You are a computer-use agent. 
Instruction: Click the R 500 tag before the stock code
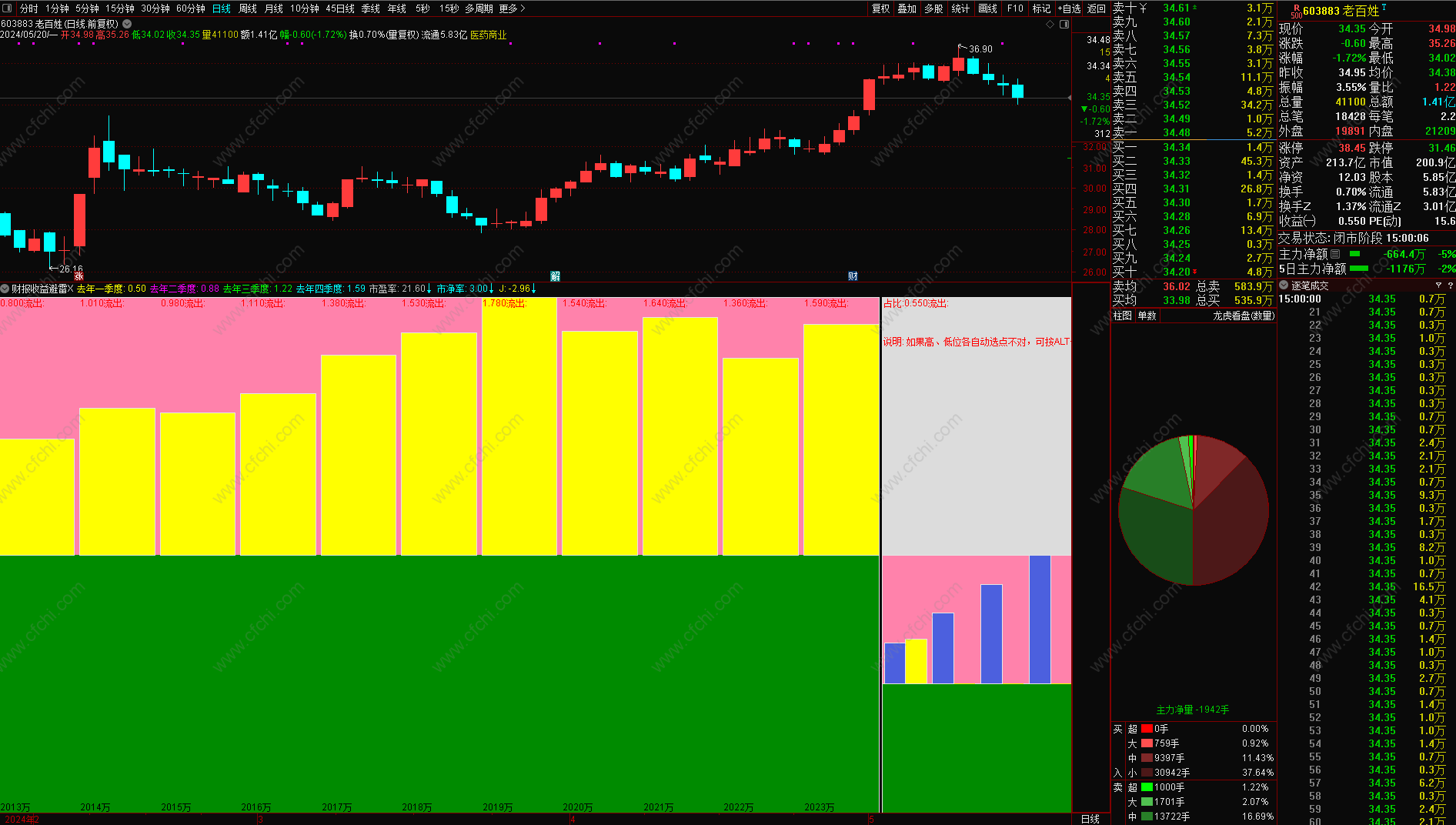[1296, 11]
